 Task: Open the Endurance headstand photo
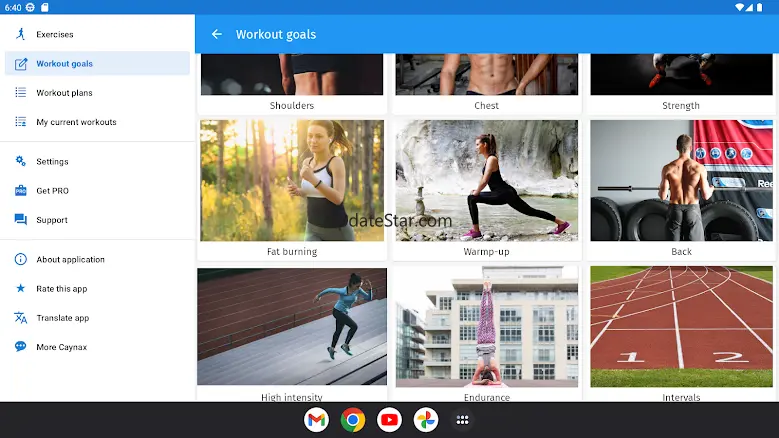487,326
